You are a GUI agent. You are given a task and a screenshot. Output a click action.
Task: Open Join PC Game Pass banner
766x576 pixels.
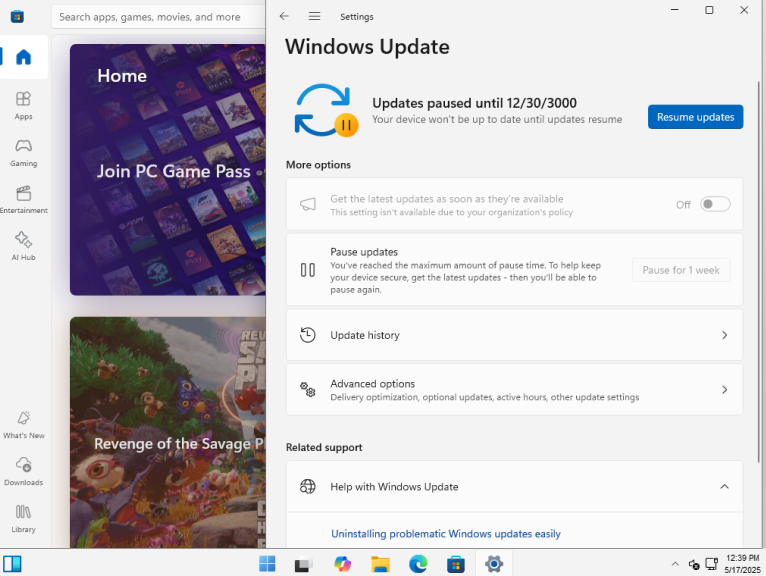[x=168, y=170]
